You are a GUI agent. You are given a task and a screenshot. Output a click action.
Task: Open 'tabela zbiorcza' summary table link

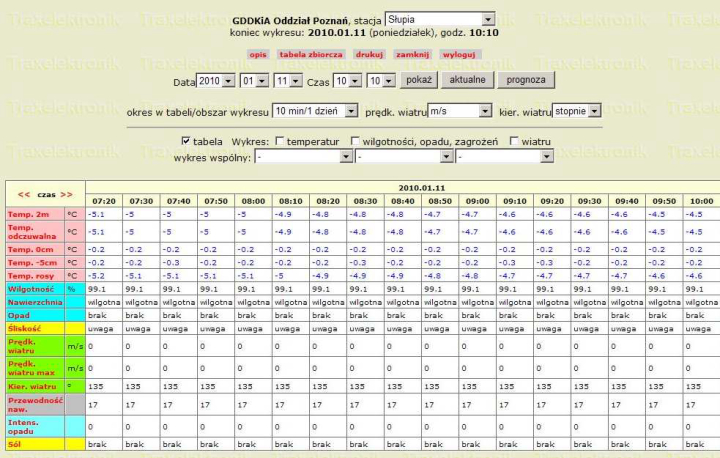311,54
